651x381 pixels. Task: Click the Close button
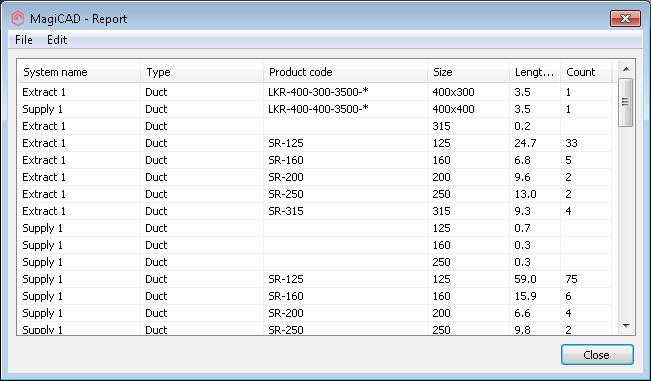(597, 355)
